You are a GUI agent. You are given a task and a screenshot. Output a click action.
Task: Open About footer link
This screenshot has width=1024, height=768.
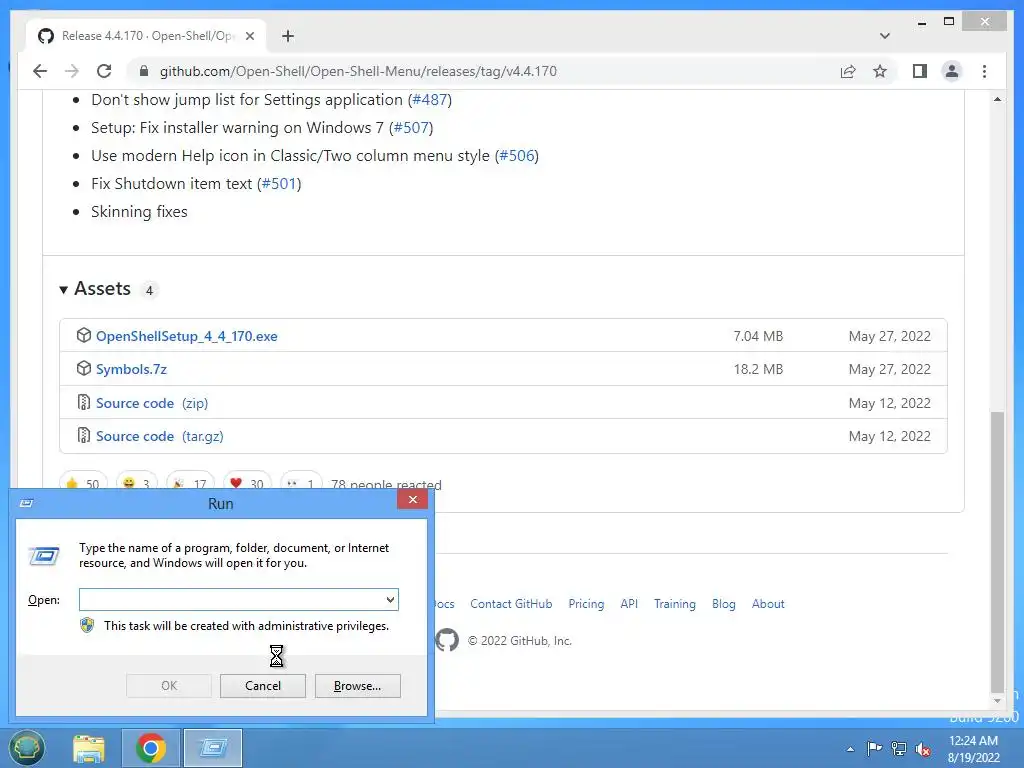(768, 604)
